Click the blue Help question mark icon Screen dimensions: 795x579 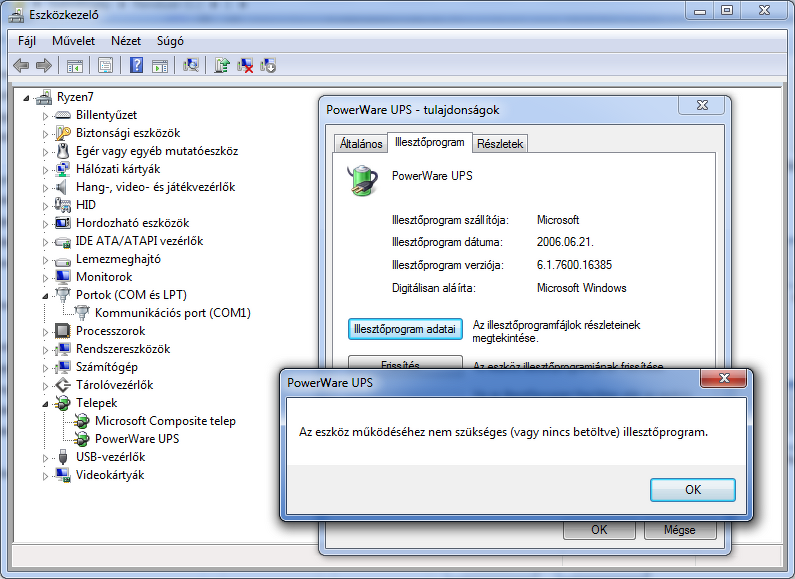click(136, 65)
